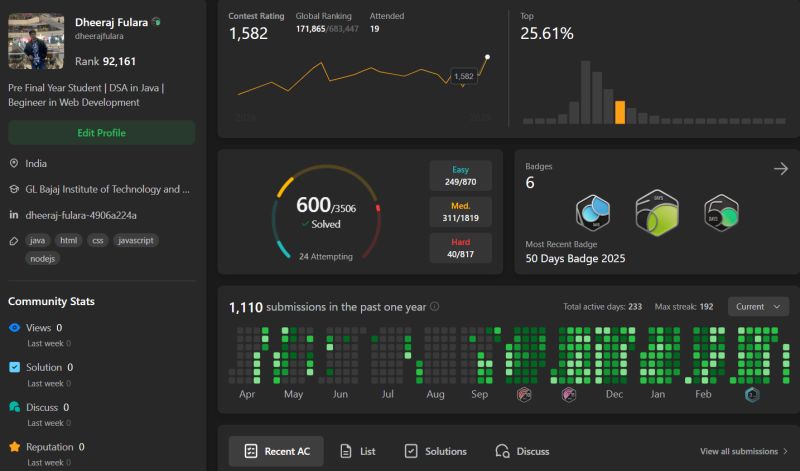Click the Edit Profile button

pyautogui.click(x=102, y=133)
